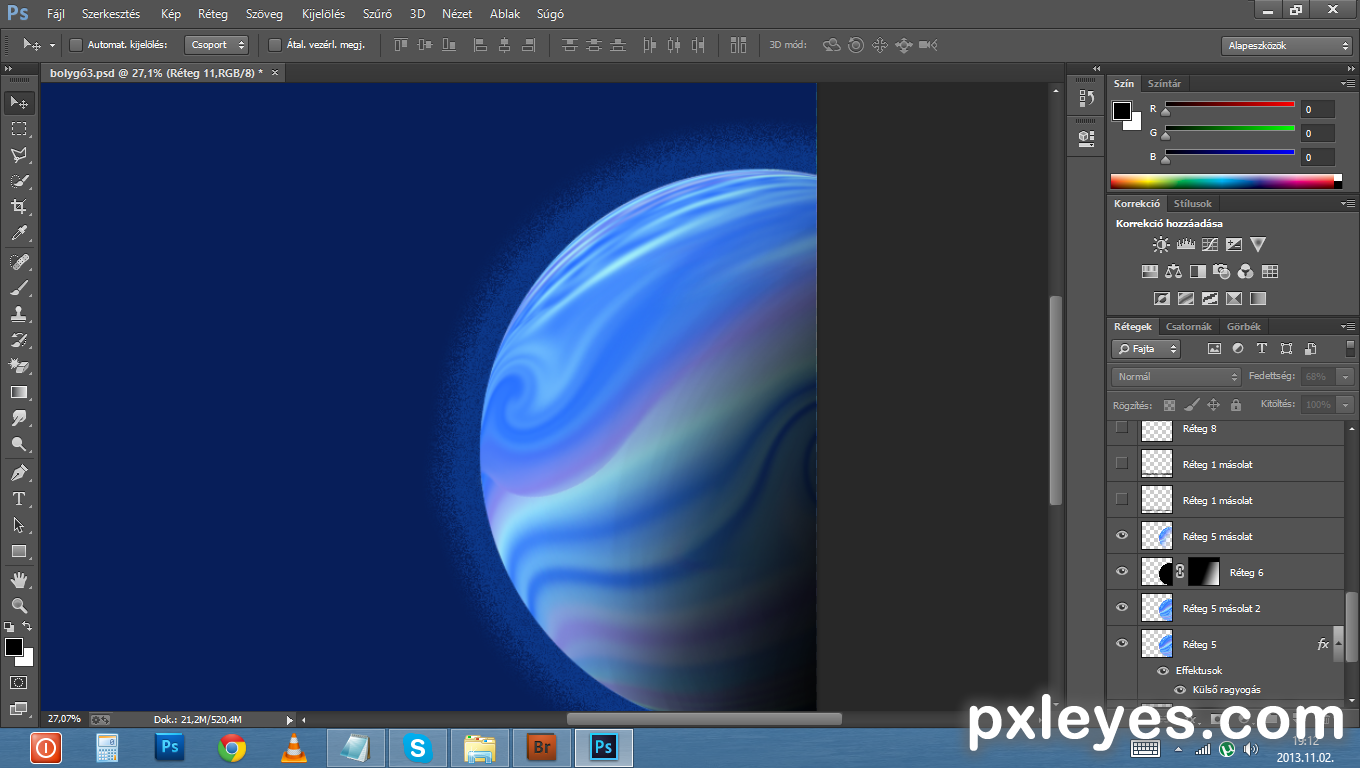
Task: Open the Fajta layer filter dropdown
Action: pyautogui.click(x=1146, y=349)
